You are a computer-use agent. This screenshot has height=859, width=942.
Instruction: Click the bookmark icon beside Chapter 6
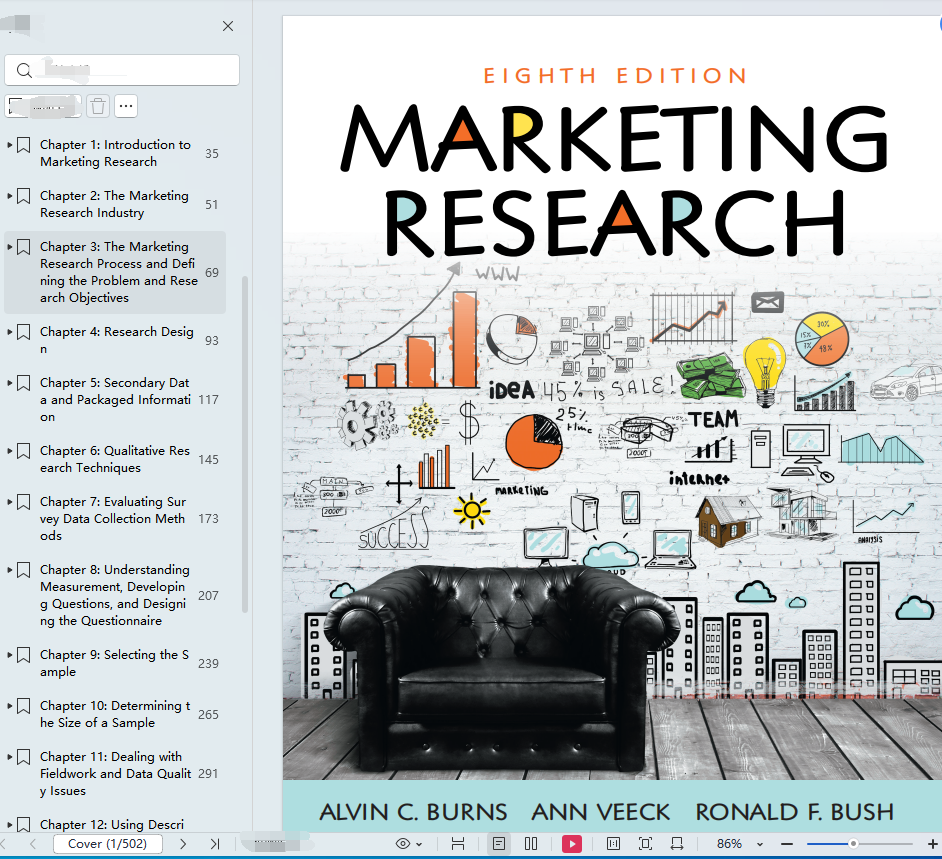[23, 451]
